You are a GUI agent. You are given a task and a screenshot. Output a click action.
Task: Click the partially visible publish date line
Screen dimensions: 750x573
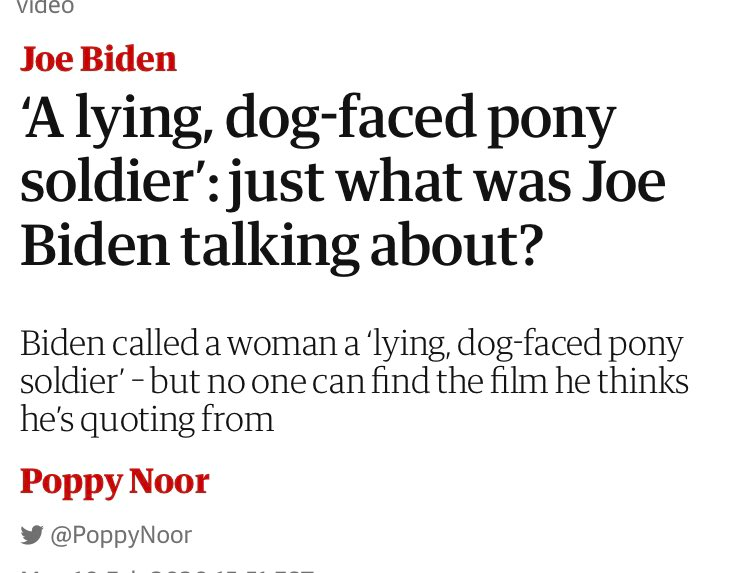(x=167, y=570)
